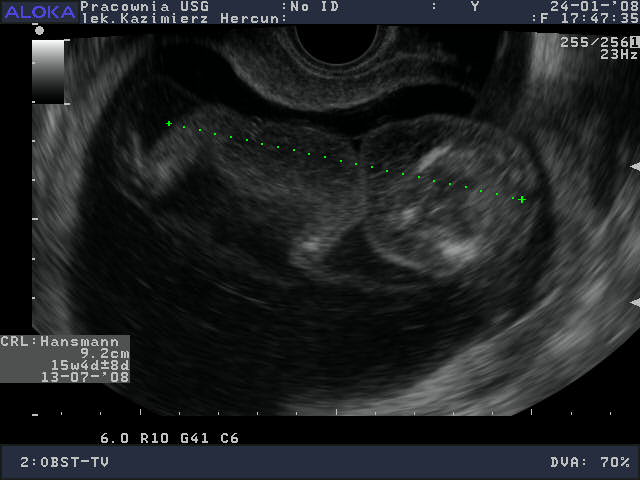The height and width of the screenshot is (480, 640).
Task: Click the estimated due date '13-07-'08'
Action: tap(85, 377)
